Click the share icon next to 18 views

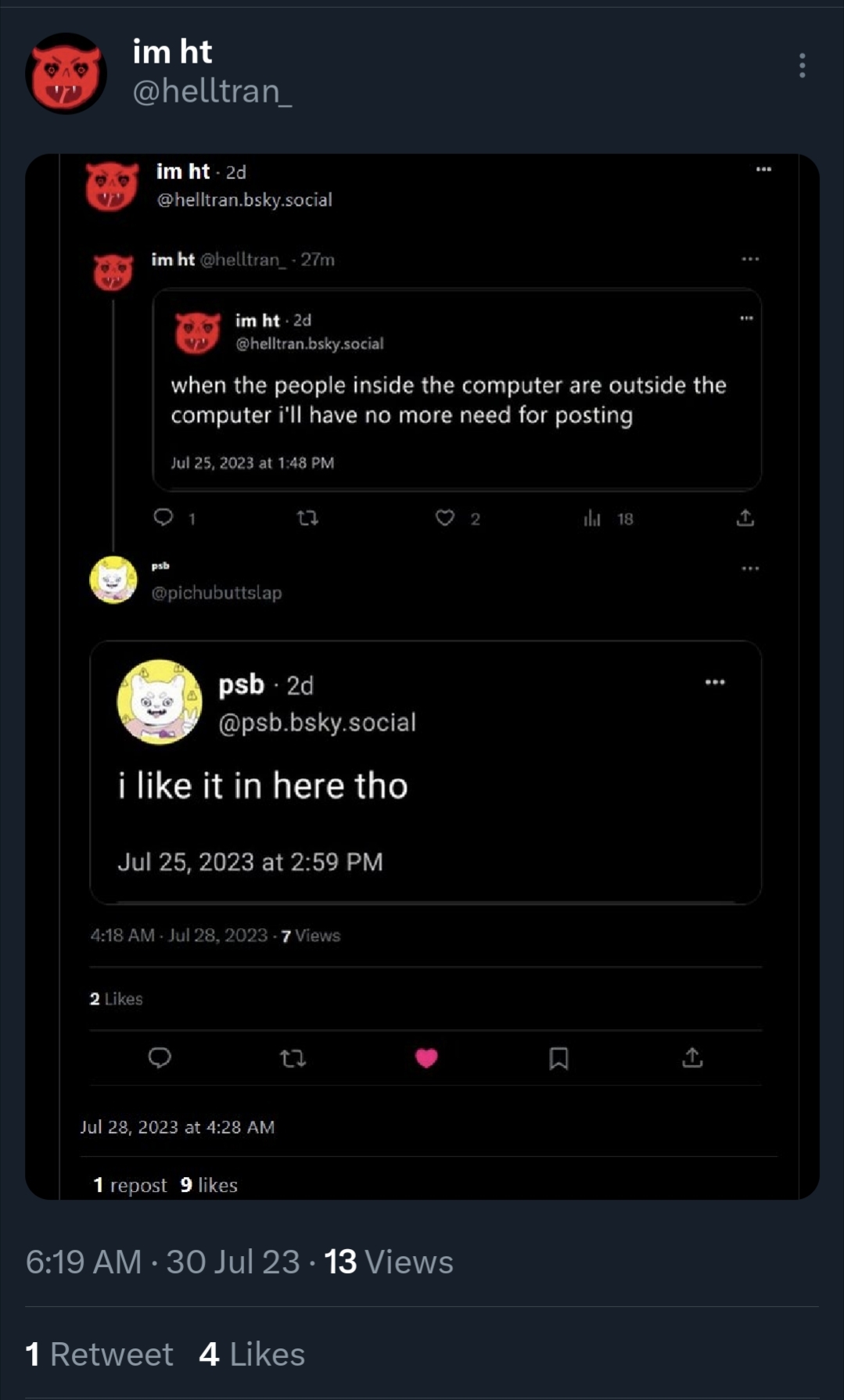click(745, 518)
